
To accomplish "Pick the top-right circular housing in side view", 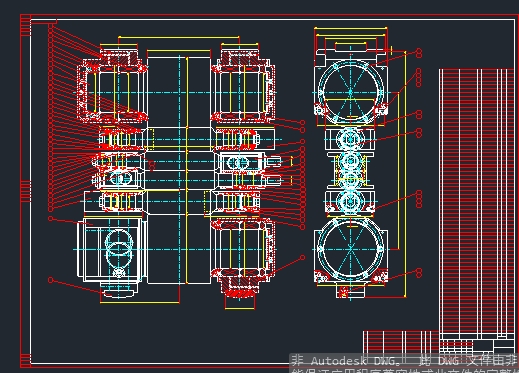I will 351,91.
